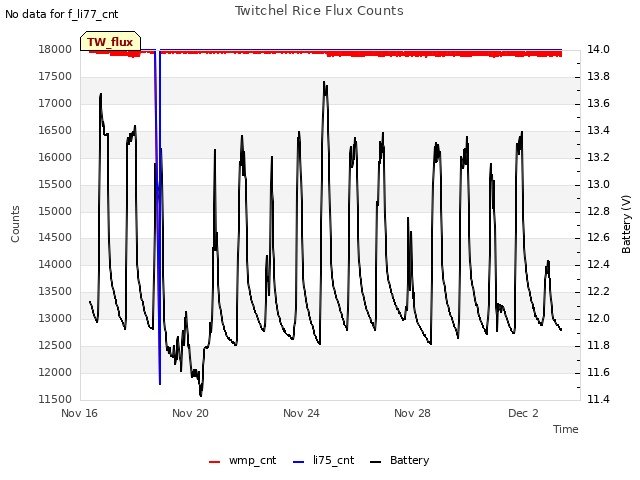
Task: Click the 12.2 battery axis label
Action: (x=598, y=291)
